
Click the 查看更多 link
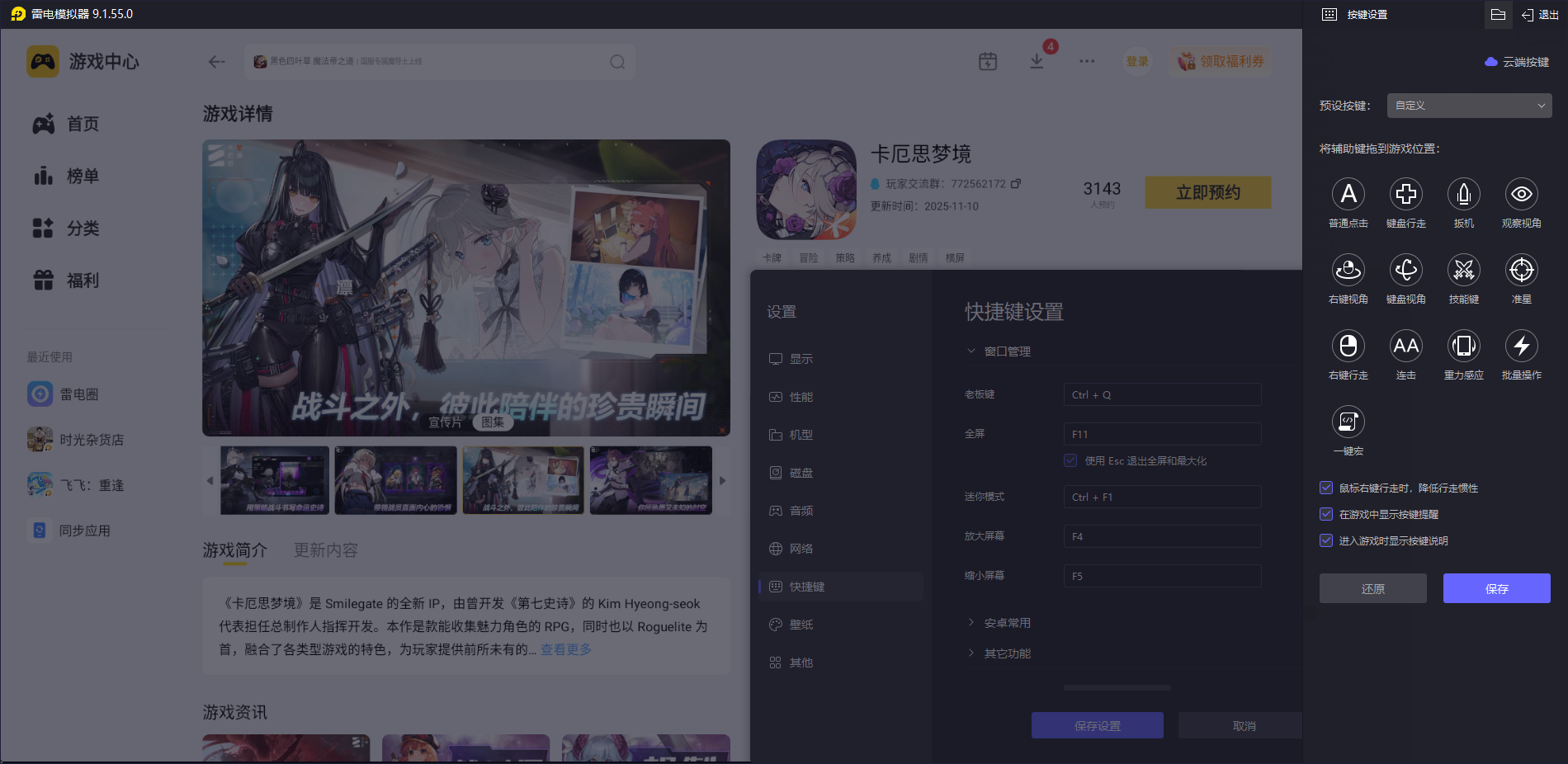pos(566,649)
